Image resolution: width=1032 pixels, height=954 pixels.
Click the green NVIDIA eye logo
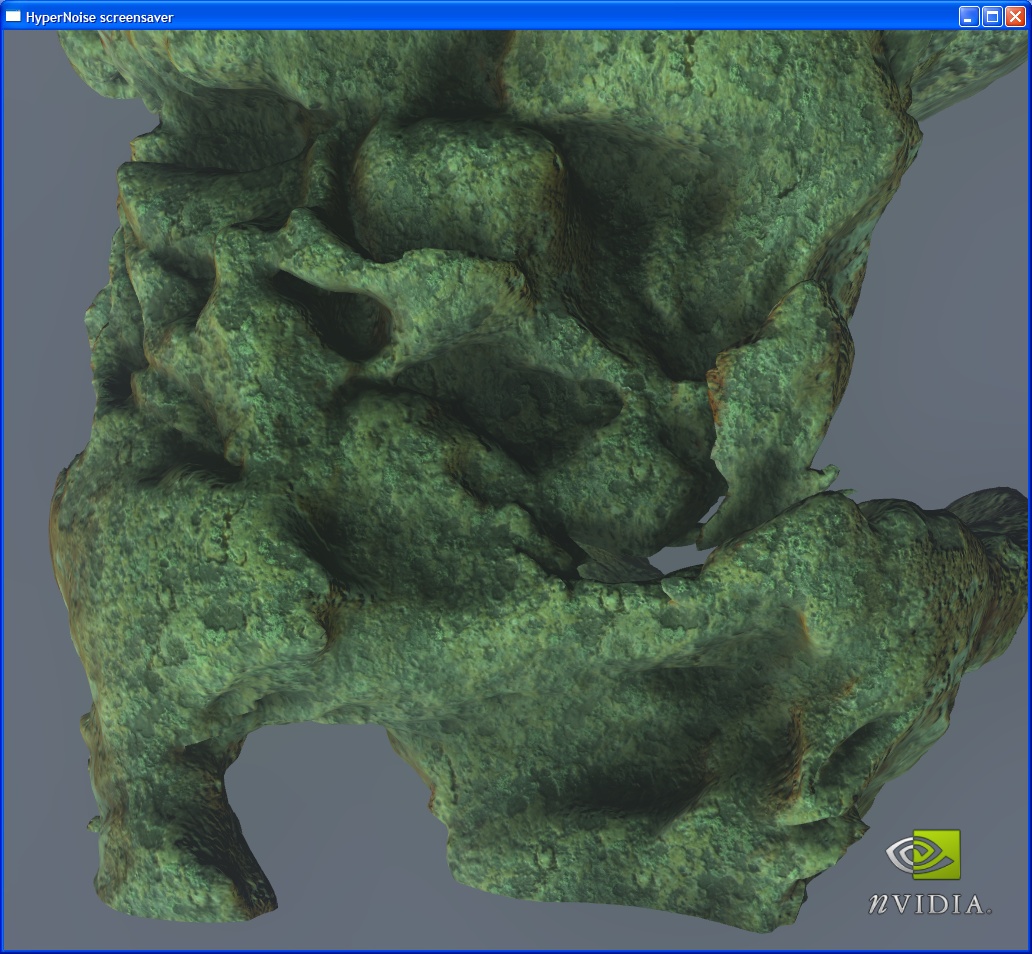tap(923, 855)
